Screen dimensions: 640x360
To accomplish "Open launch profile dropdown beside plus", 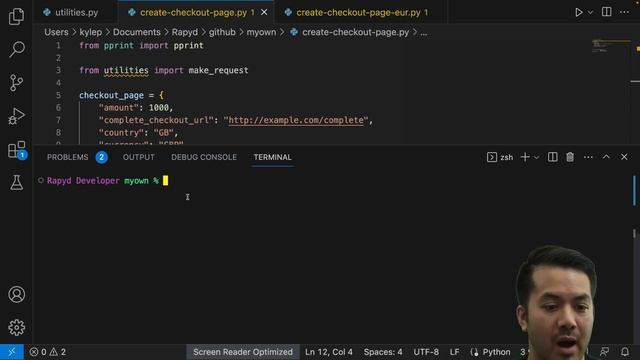I will click(537, 157).
